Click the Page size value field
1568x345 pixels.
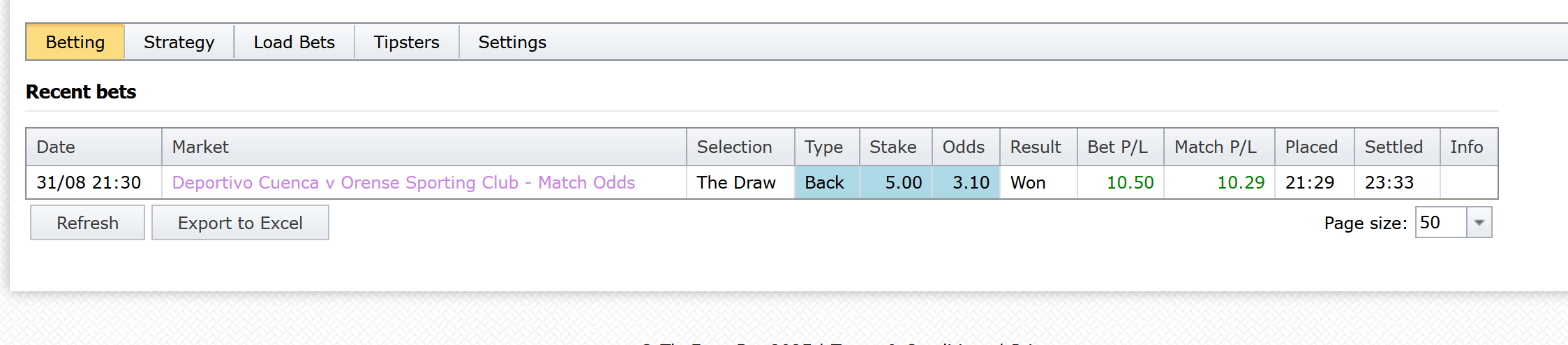coord(1440,223)
